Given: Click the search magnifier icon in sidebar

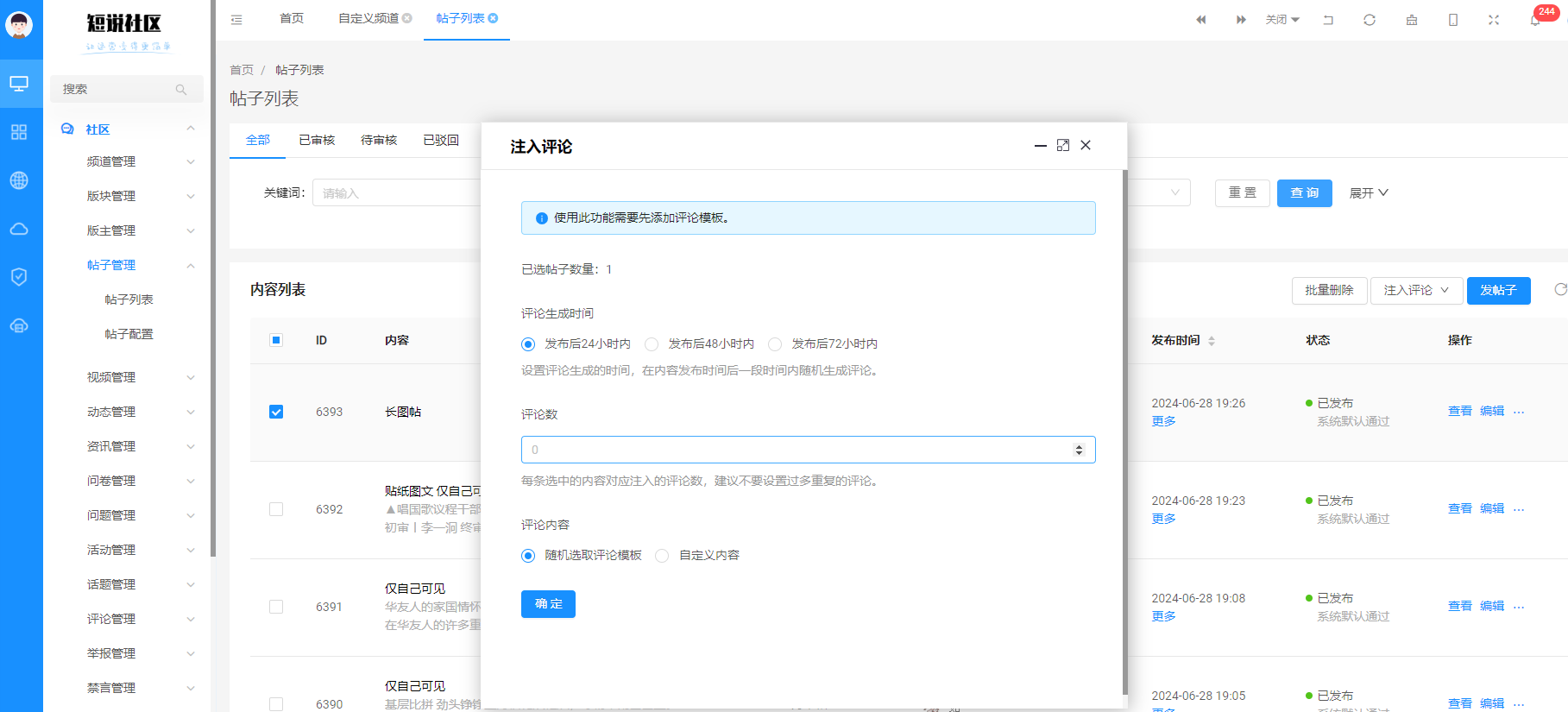Looking at the screenshot, I should [181, 90].
